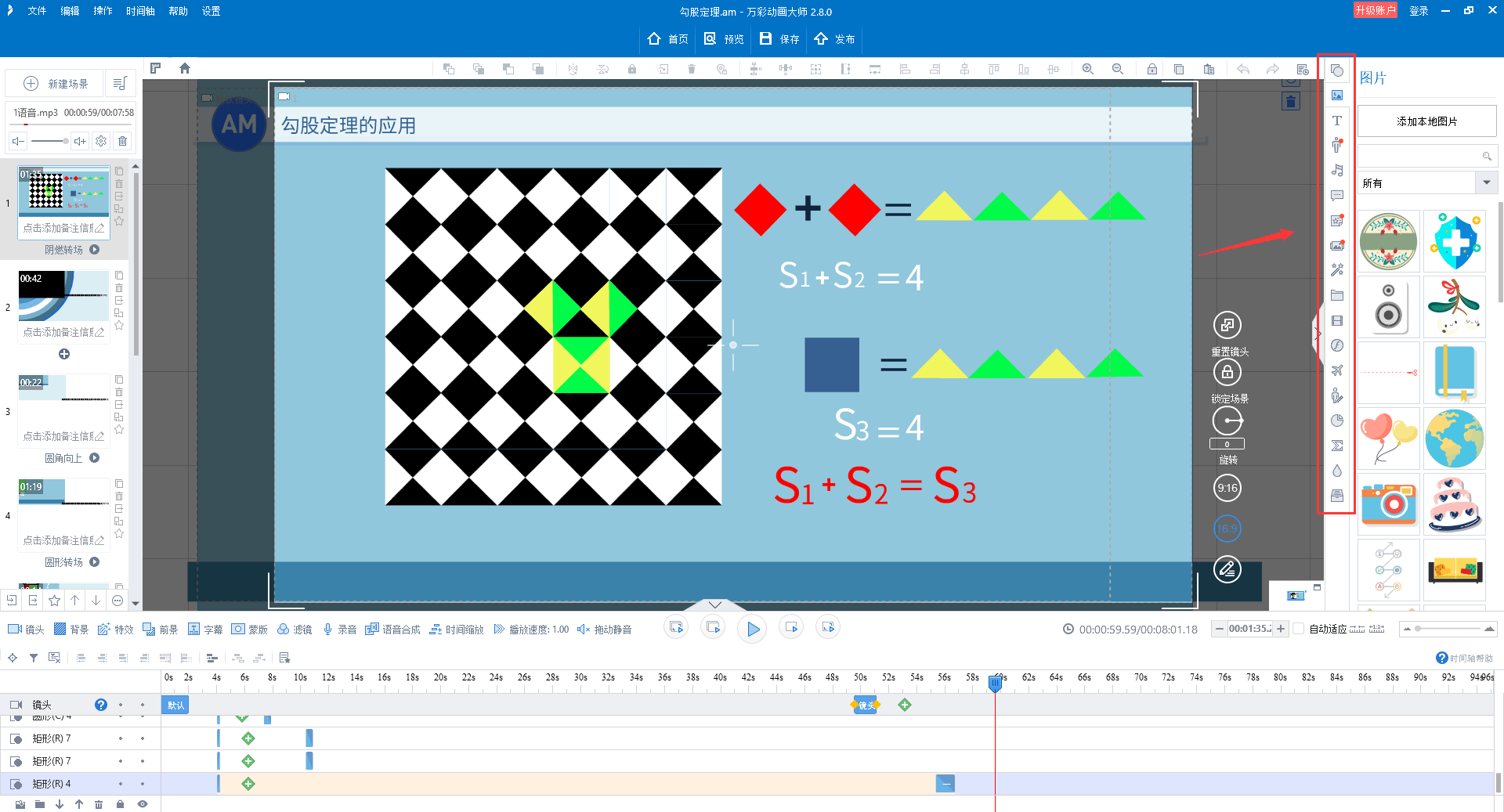Zoom out on the canvas toolbar
The width and height of the screenshot is (1504, 812).
click(1118, 69)
